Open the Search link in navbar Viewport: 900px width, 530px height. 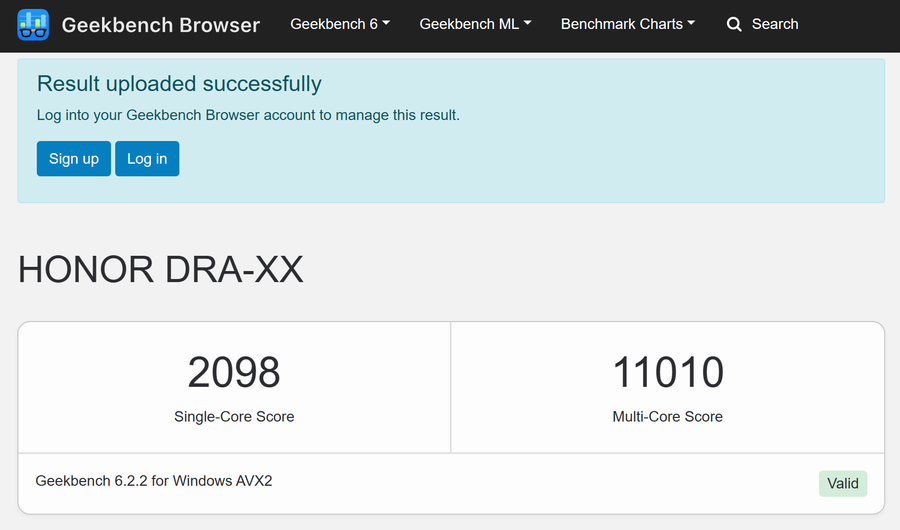pos(762,24)
